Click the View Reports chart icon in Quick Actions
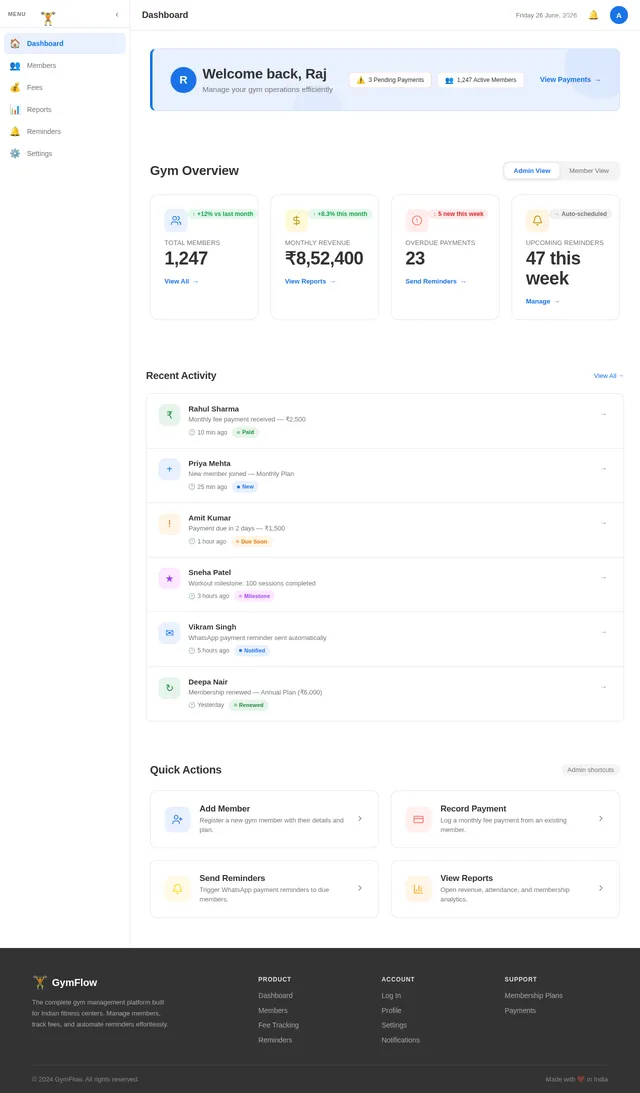640x1093 pixels. tap(418, 889)
